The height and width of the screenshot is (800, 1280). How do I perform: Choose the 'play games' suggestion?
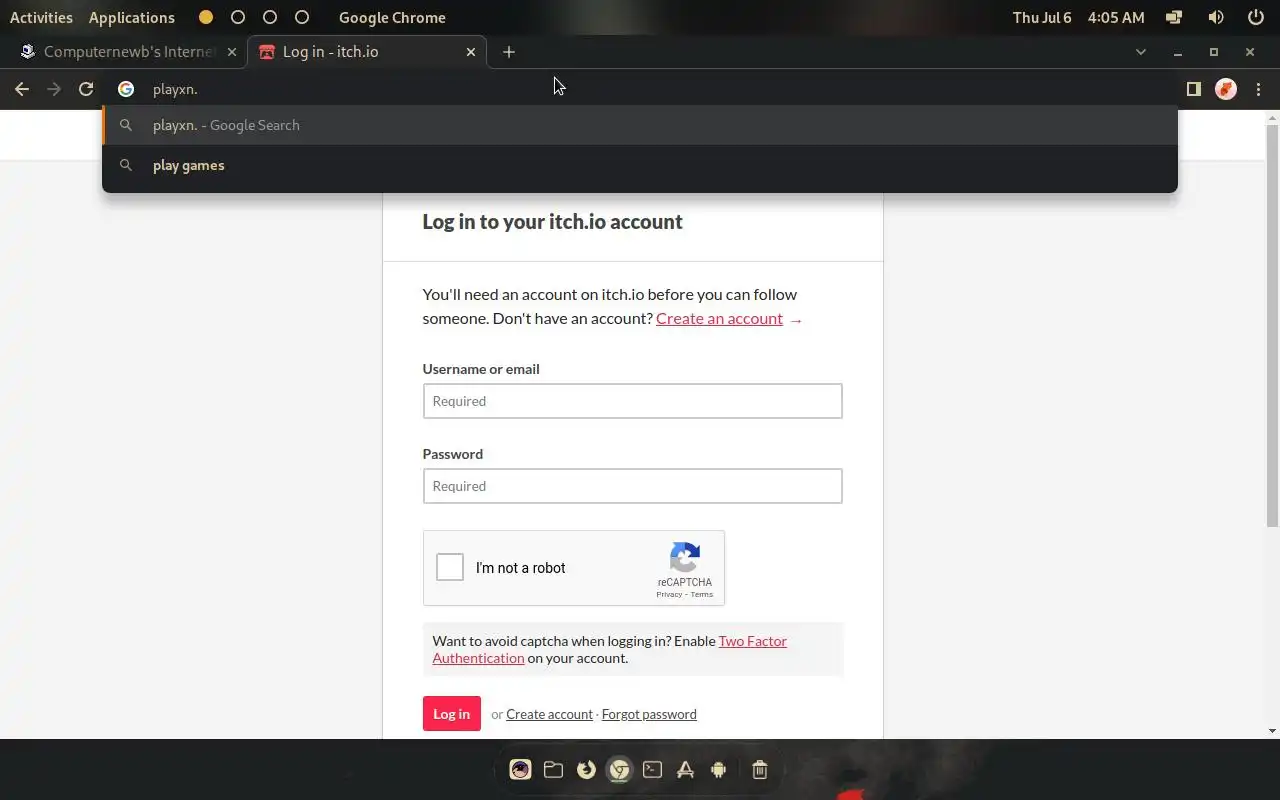[640, 165]
